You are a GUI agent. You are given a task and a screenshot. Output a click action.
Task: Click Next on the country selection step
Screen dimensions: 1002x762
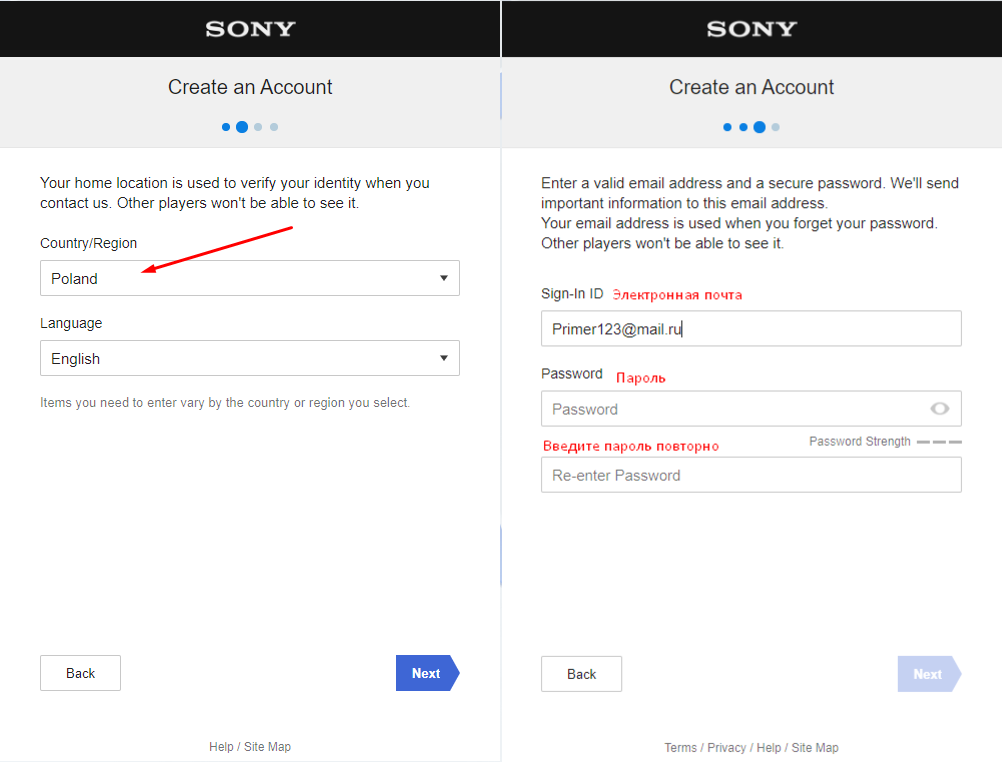(x=426, y=673)
